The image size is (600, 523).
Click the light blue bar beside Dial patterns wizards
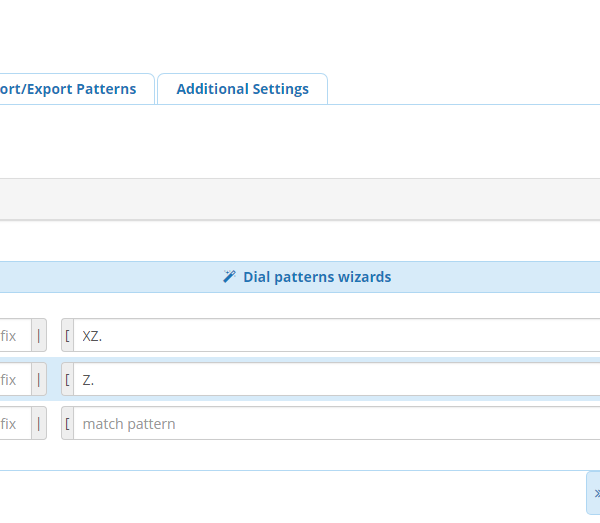tap(100, 277)
